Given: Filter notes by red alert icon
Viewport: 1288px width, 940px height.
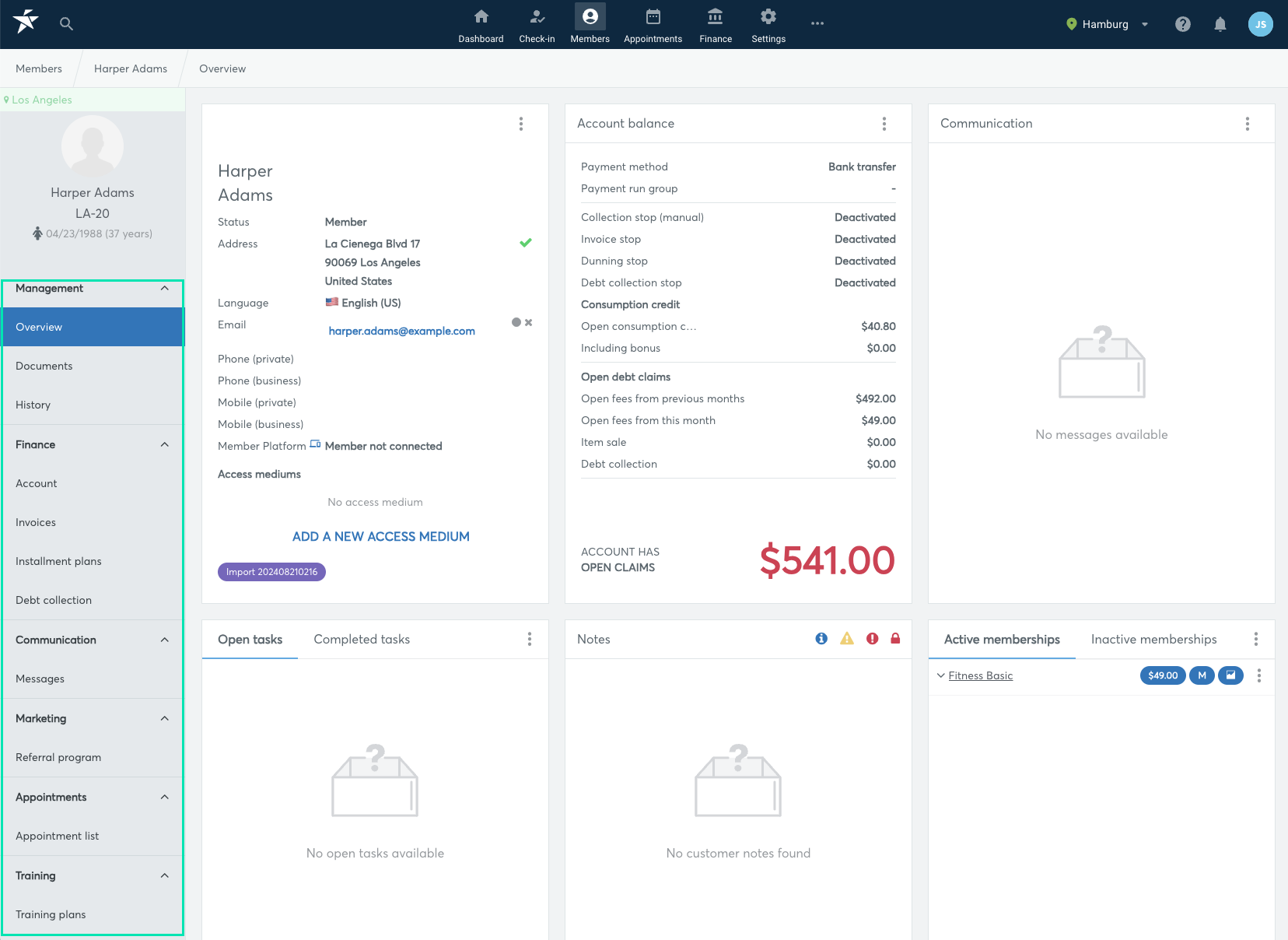Looking at the screenshot, I should click(872, 638).
